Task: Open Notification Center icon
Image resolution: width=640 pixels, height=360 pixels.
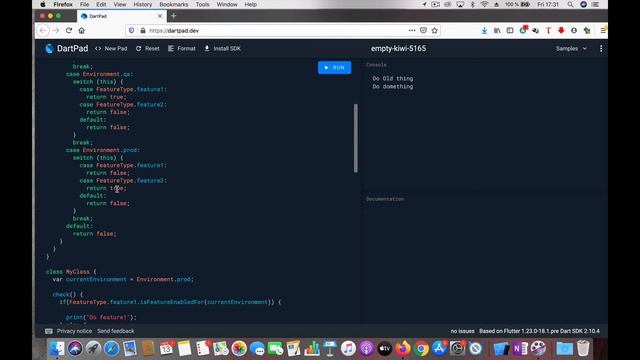Action: (x=596, y=4)
